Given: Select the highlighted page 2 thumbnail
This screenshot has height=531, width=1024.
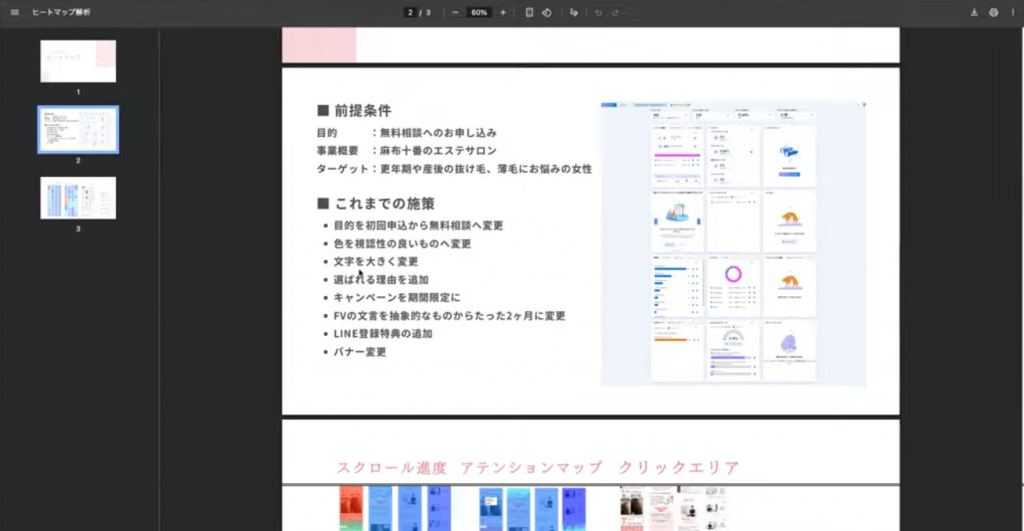Looking at the screenshot, I should [78, 129].
